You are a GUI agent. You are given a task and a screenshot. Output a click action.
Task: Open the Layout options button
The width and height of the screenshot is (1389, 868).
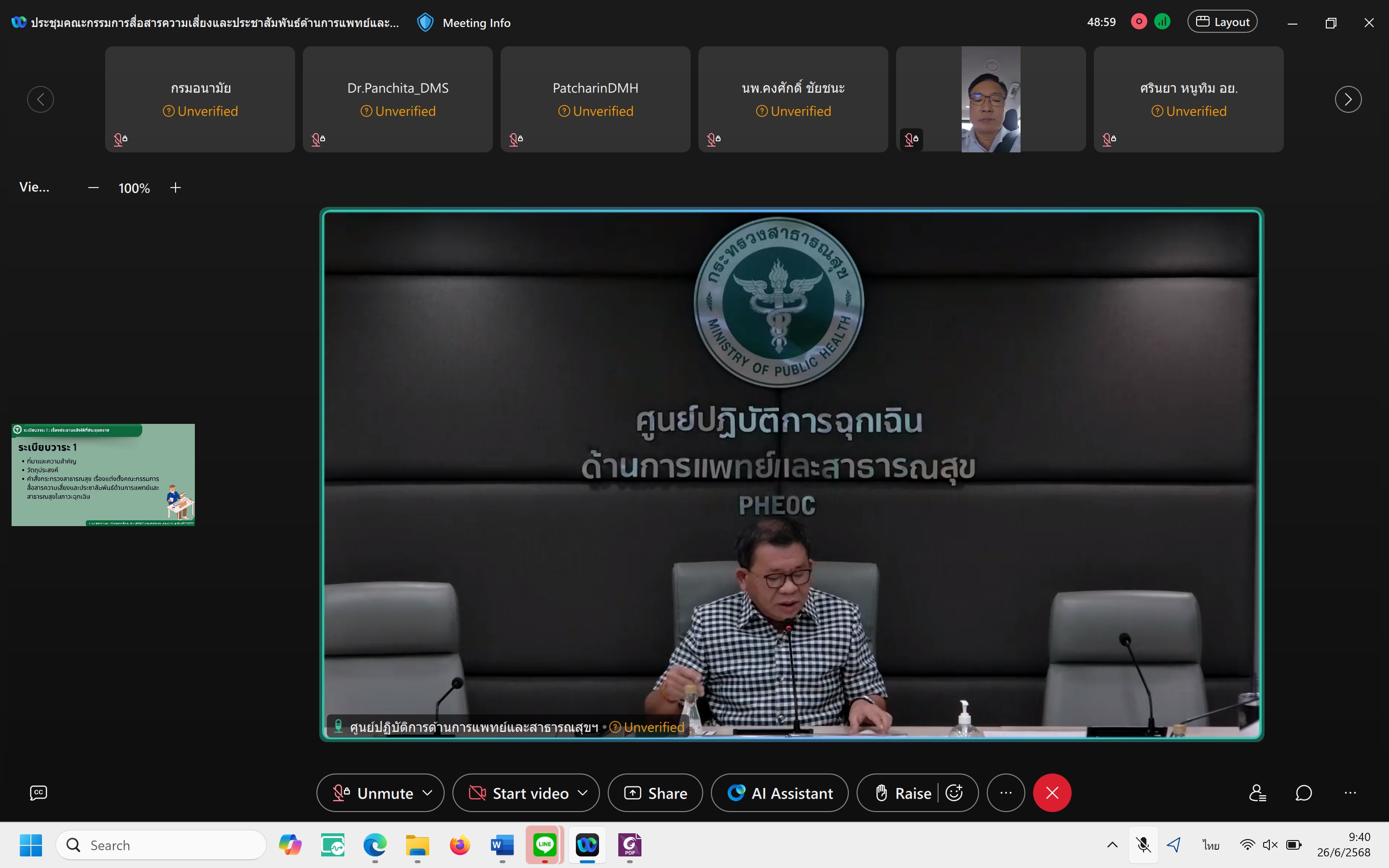coord(1223,22)
